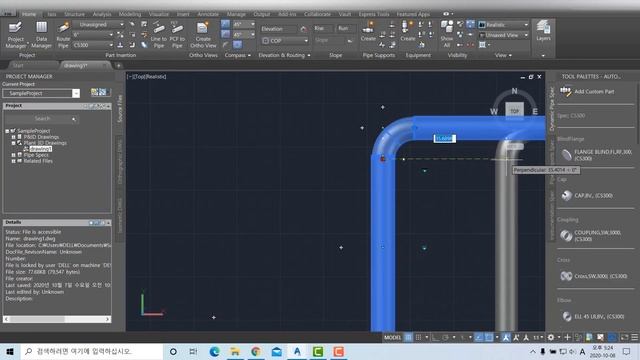
Task: Select drawing1 in project tree
Action: pos(40,149)
